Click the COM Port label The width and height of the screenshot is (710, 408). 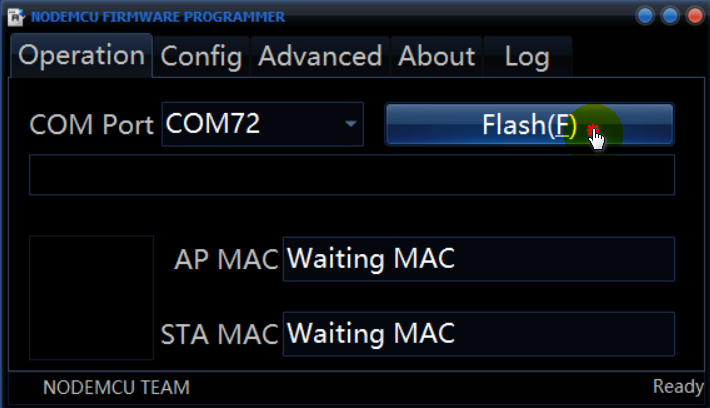(x=92, y=125)
